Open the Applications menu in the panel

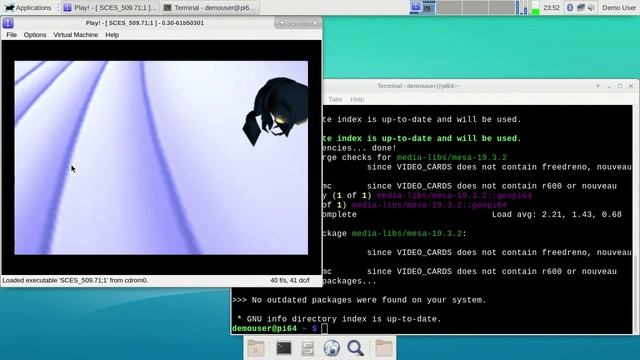click(28, 7)
